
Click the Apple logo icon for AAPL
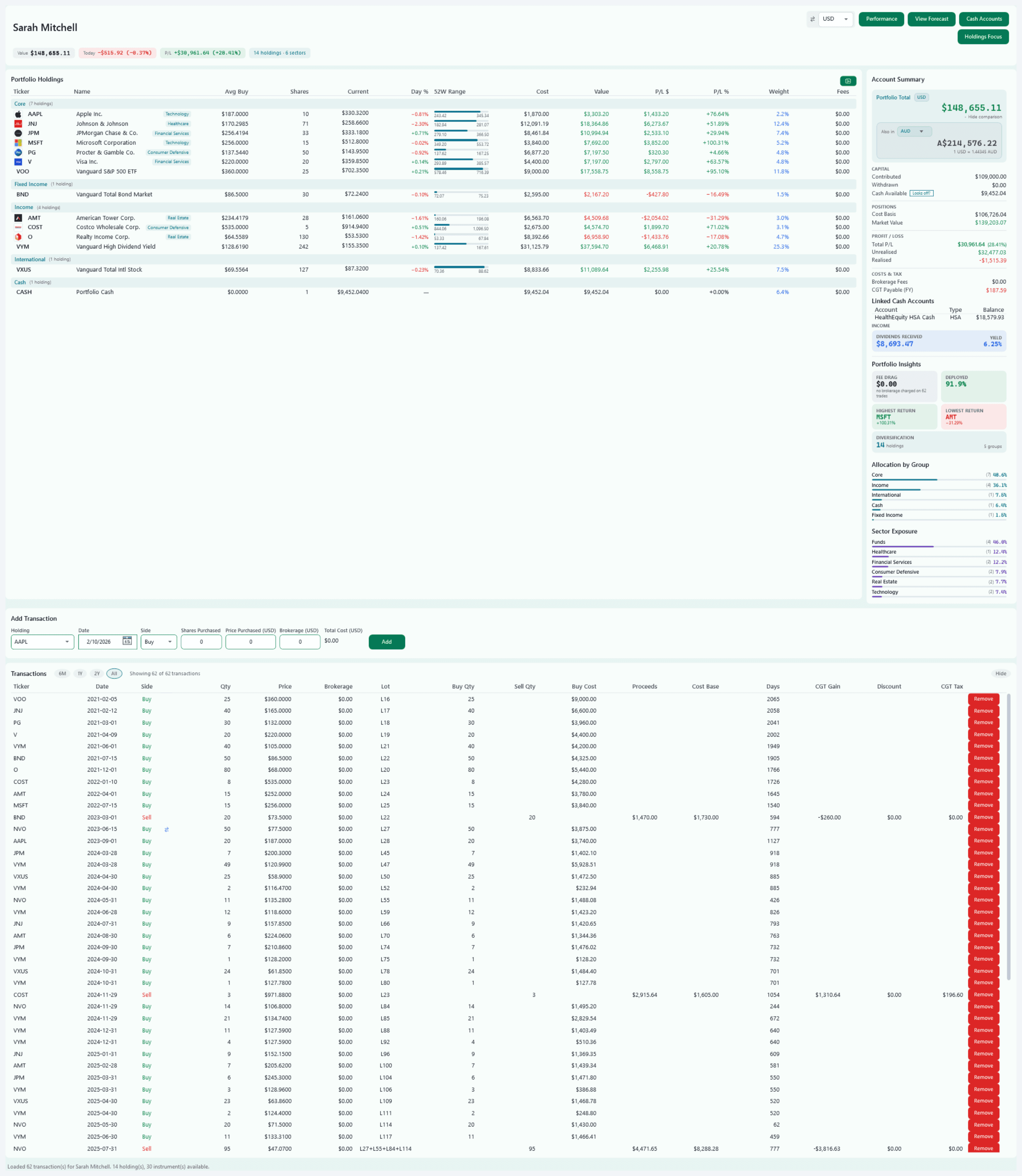pyautogui.click(x=18, y=114)
